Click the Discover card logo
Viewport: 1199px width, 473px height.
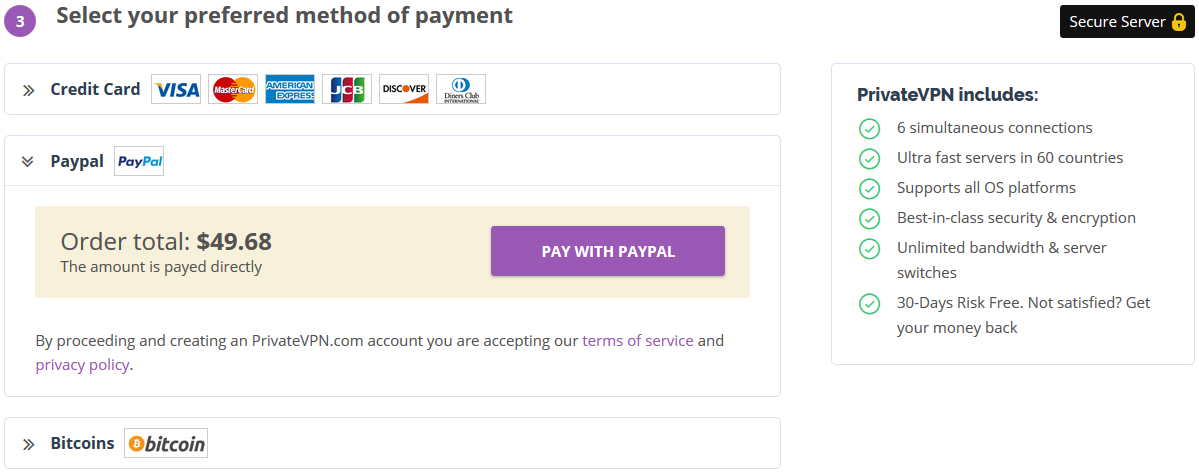tap(404, 89)
